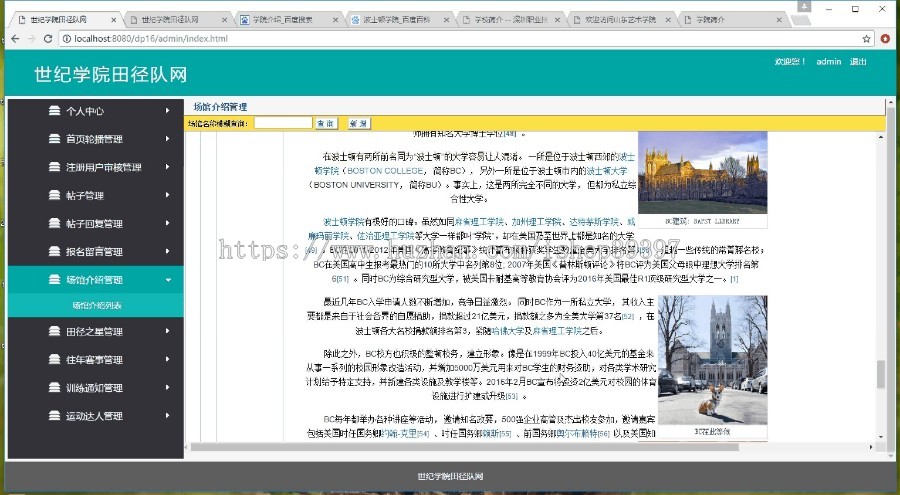Click the stack icon beside 训练通知管理

[55, 388]
